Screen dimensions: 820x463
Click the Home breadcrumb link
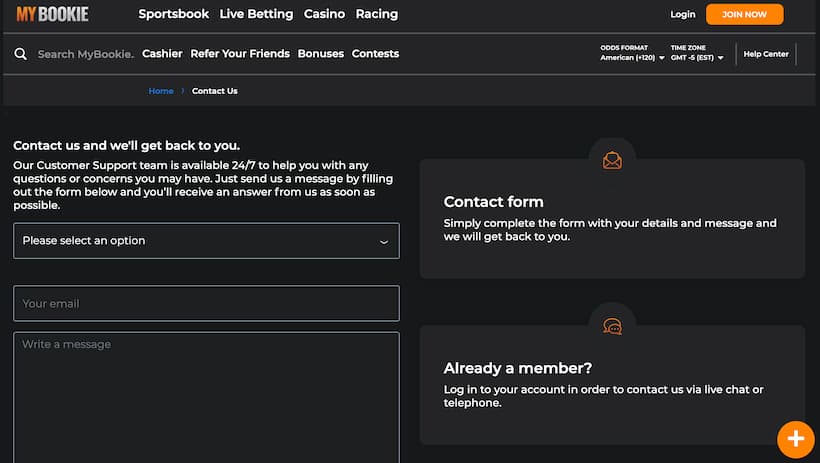coord(161,91)
